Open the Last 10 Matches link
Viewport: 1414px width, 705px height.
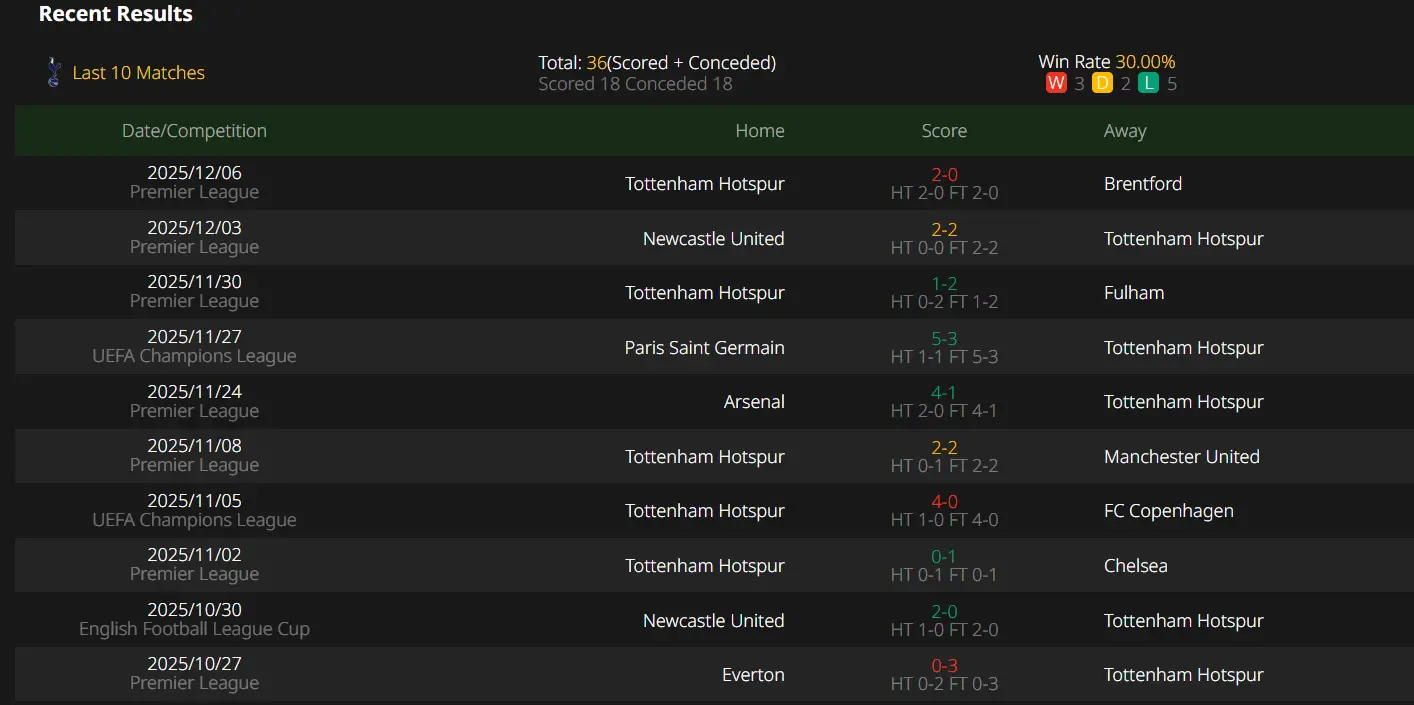click(139, 73)
